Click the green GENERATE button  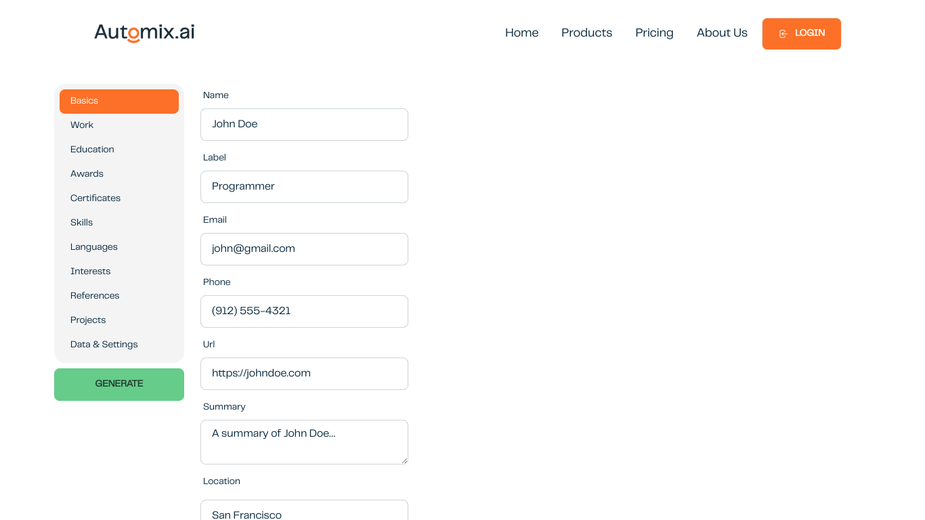[x=119, y=384]
